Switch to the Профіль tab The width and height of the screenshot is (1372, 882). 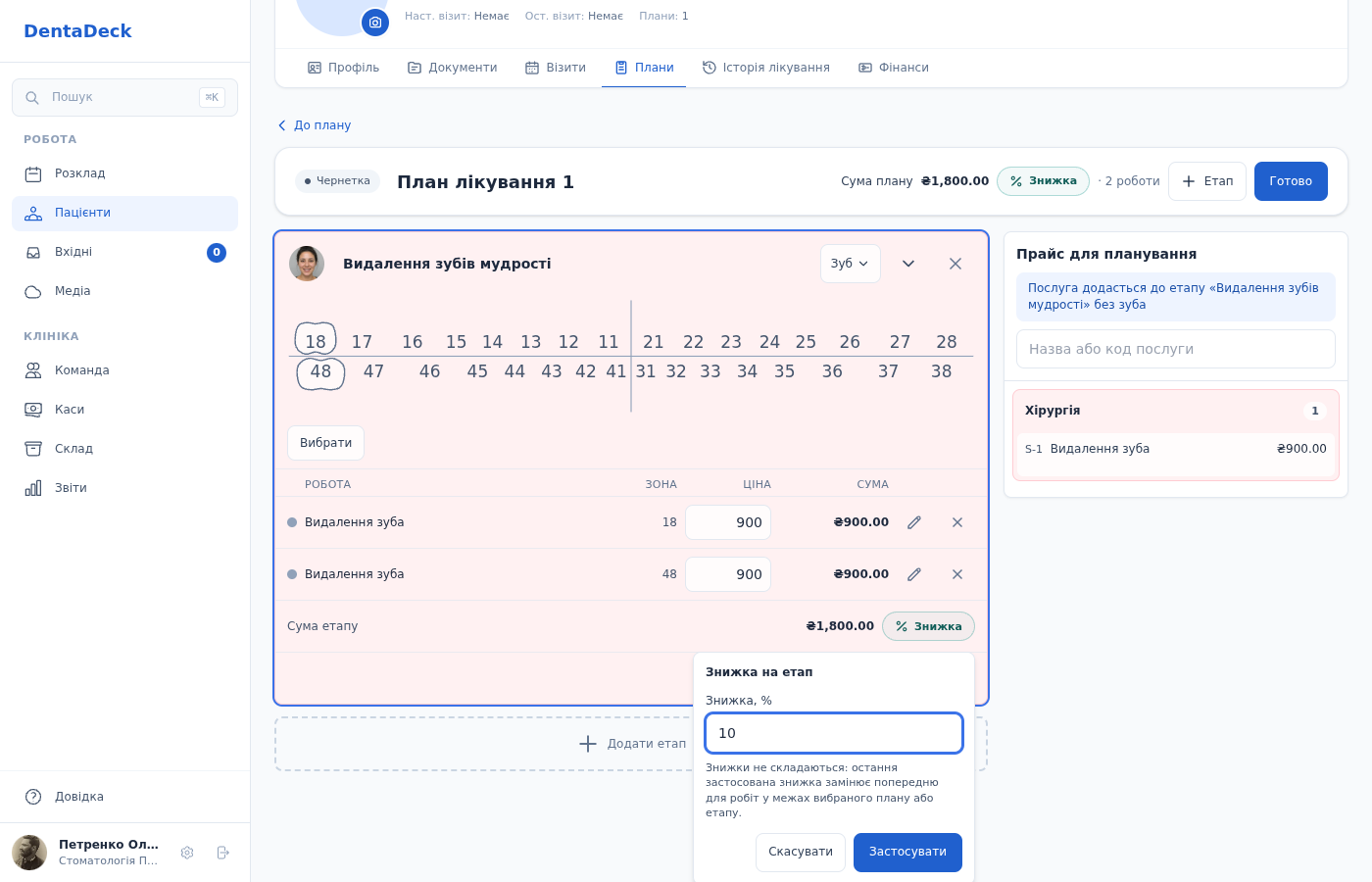pyautogui.click(x=343, y=68)
